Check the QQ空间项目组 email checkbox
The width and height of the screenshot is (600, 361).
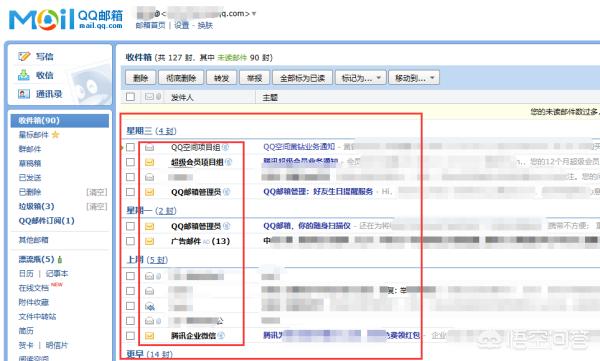[130, 147]
